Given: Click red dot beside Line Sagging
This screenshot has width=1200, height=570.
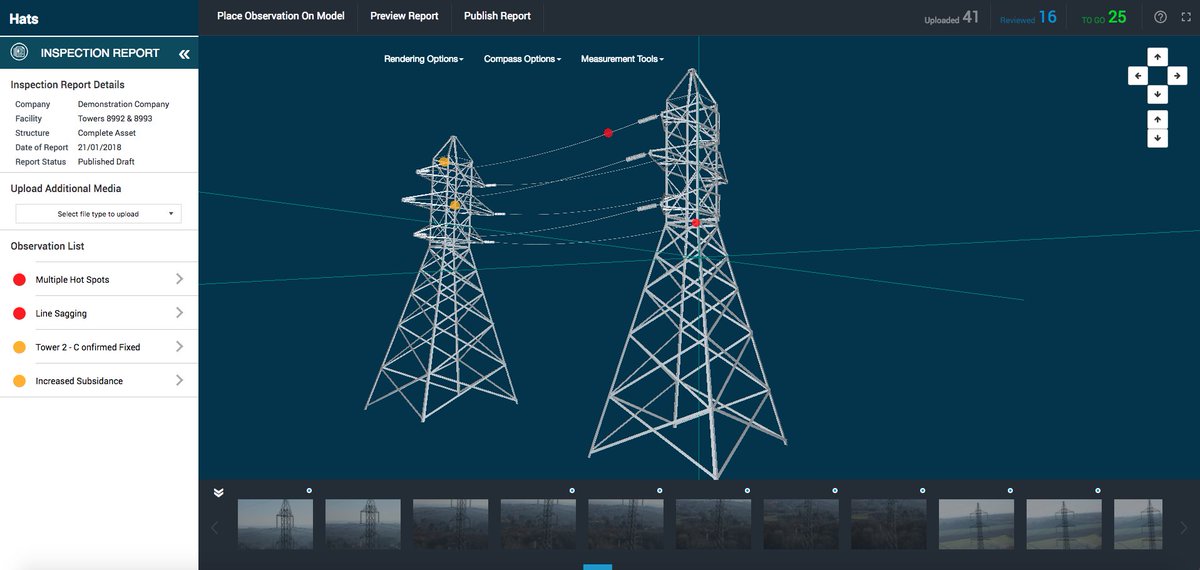Looking at the screenshot, I should click(x=19, y=313).
